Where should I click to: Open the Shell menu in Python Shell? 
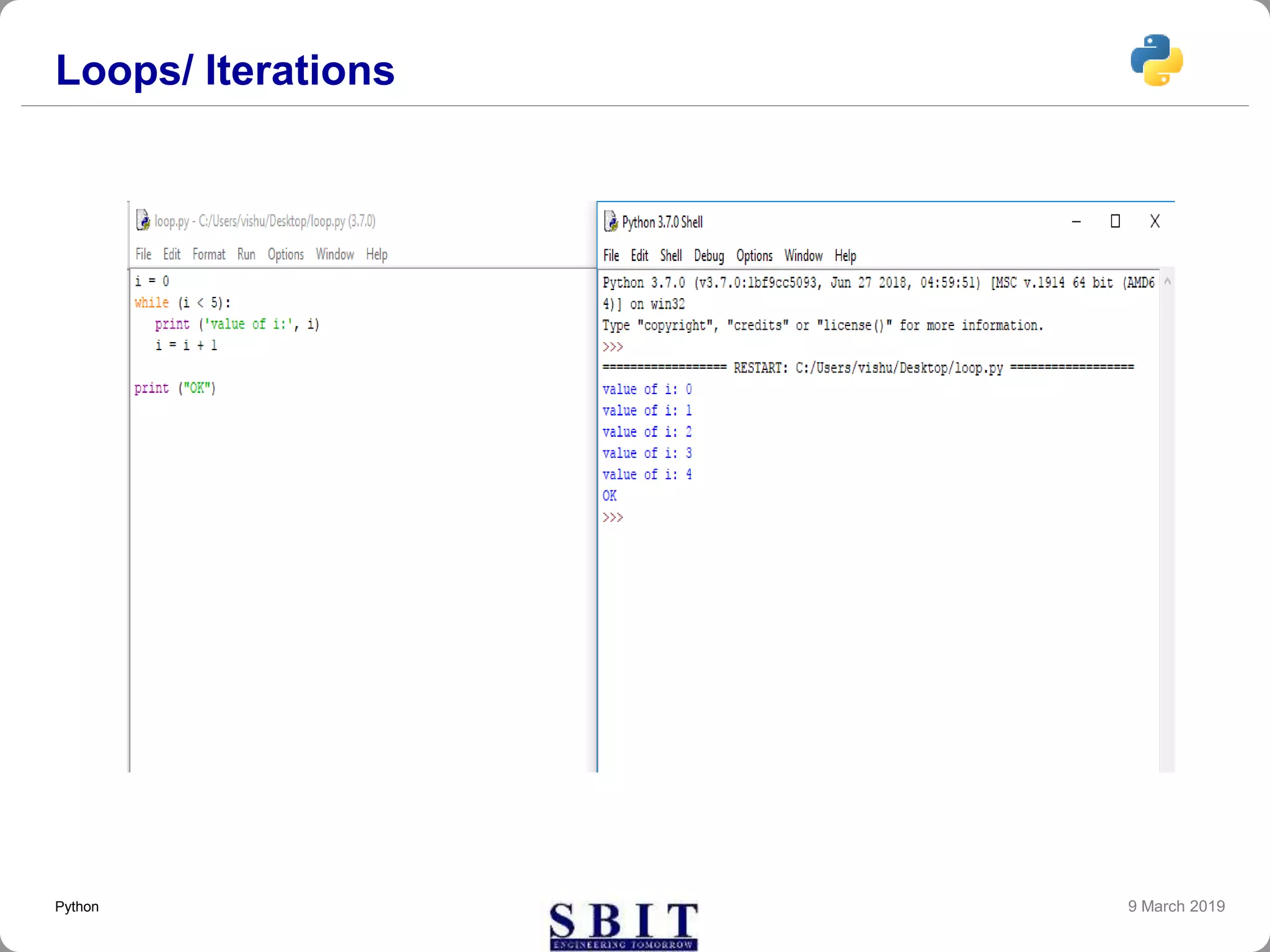click(671, 255)
